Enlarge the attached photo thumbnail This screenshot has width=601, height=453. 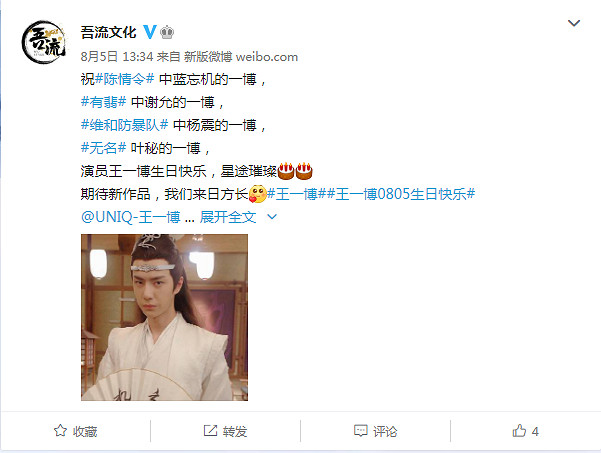(x=164, y=317)
